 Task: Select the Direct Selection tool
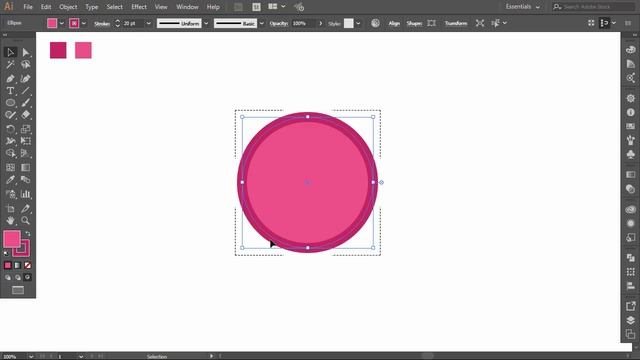coord(26,52)
